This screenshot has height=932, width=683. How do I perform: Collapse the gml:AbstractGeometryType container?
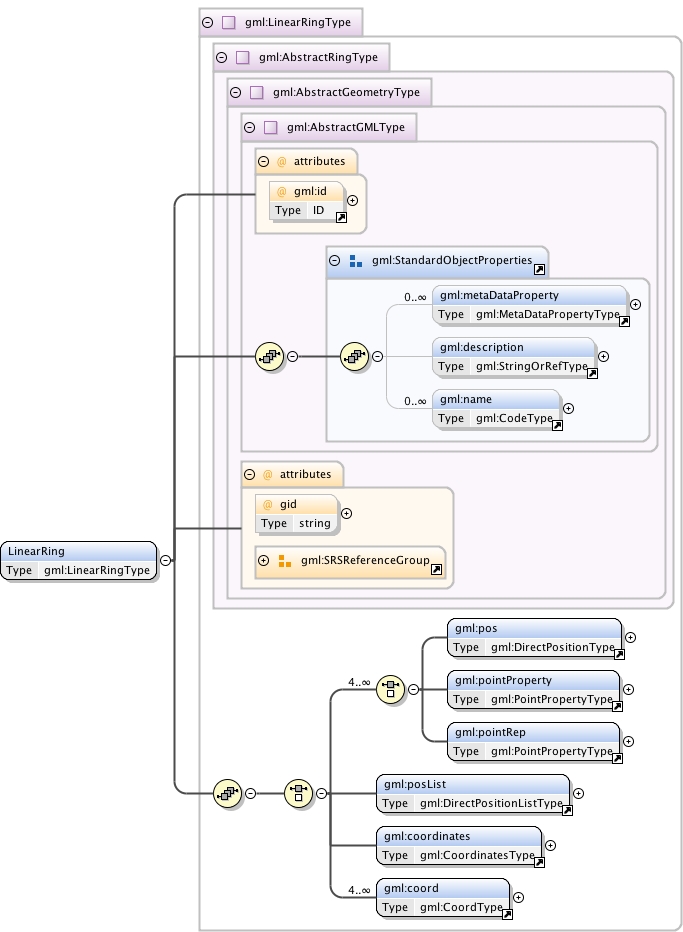pyautogui.click(x=235, y=92)
